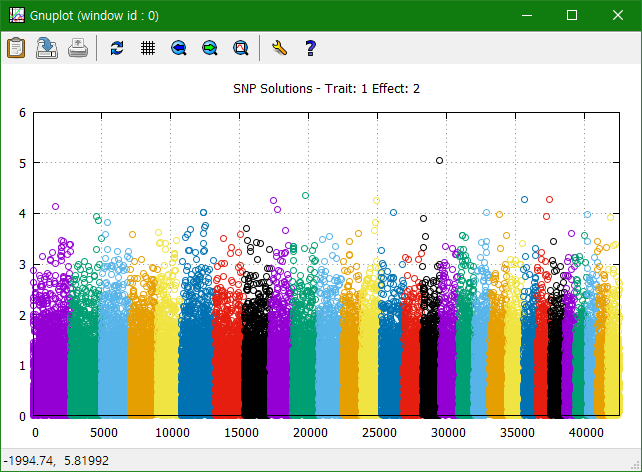The image size is (642, 472).
Task: Click the y-axis label 6
Action: [23, 113]
